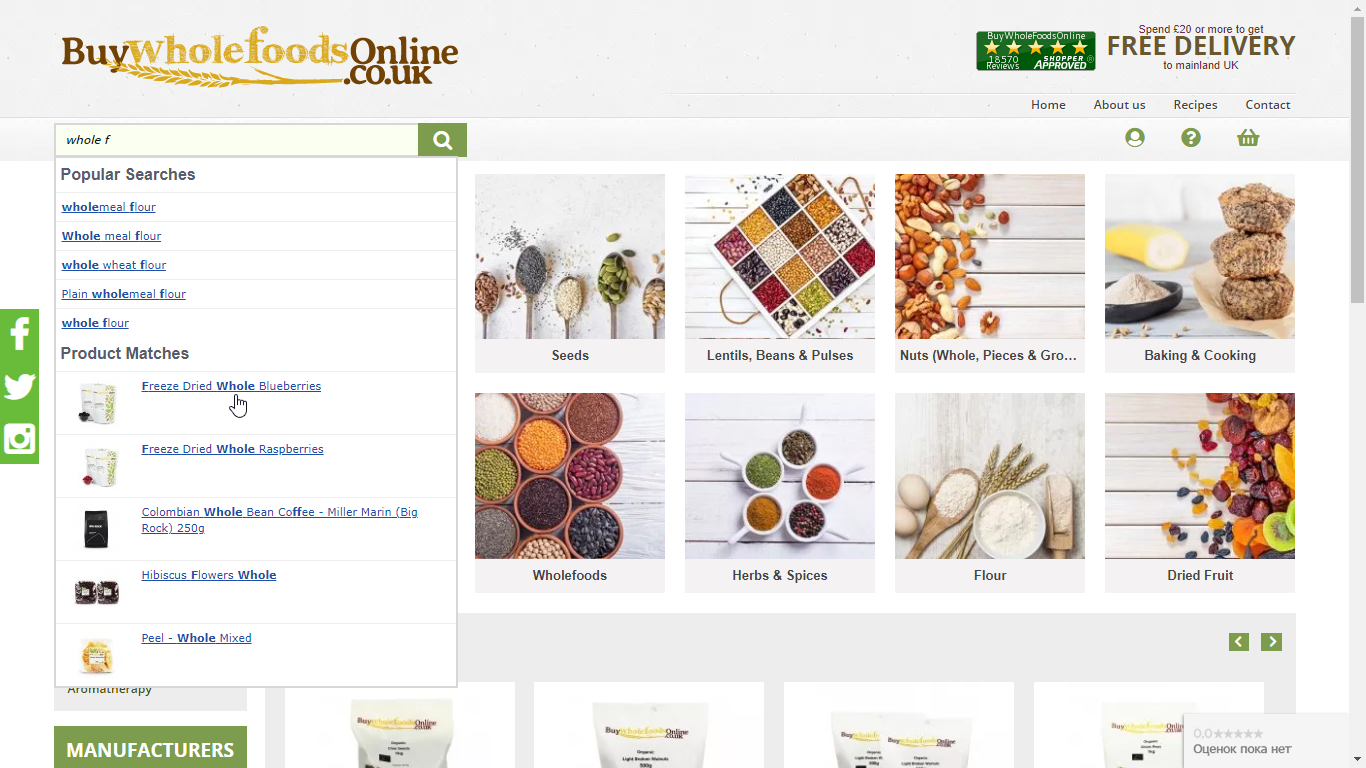Open Hibiscus Flowers Whole product match
1366x768 pixels.
pyautogui.click(x=209, y=575)
